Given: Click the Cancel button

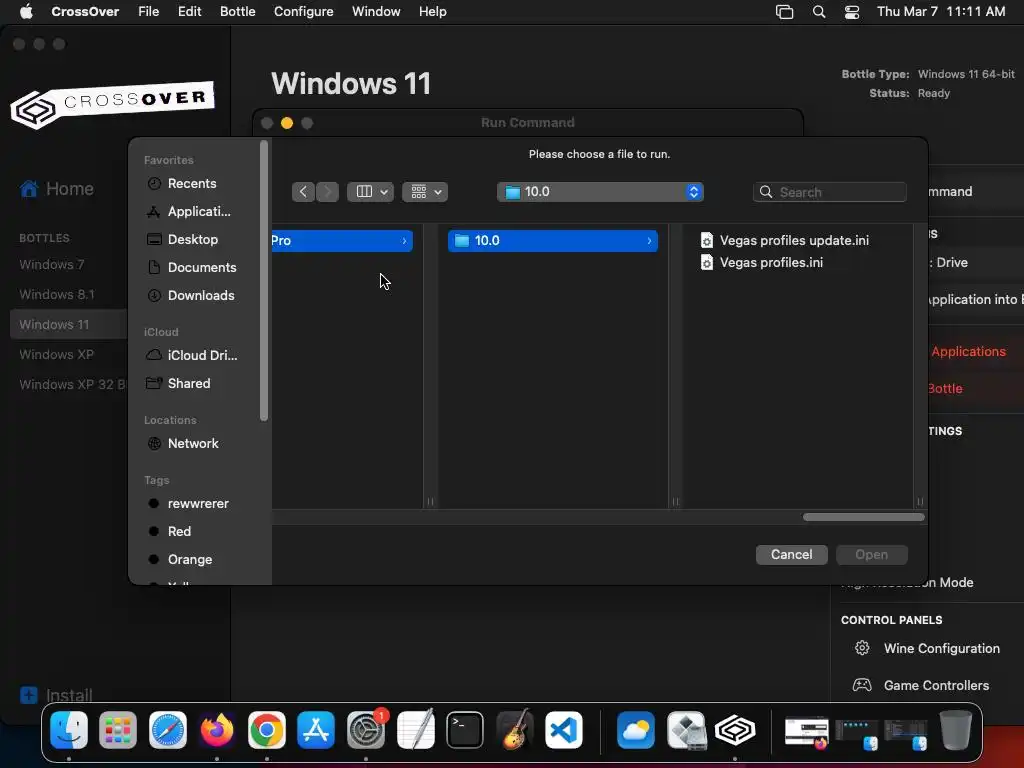Looking at the screenshot, I should [792, 554].
